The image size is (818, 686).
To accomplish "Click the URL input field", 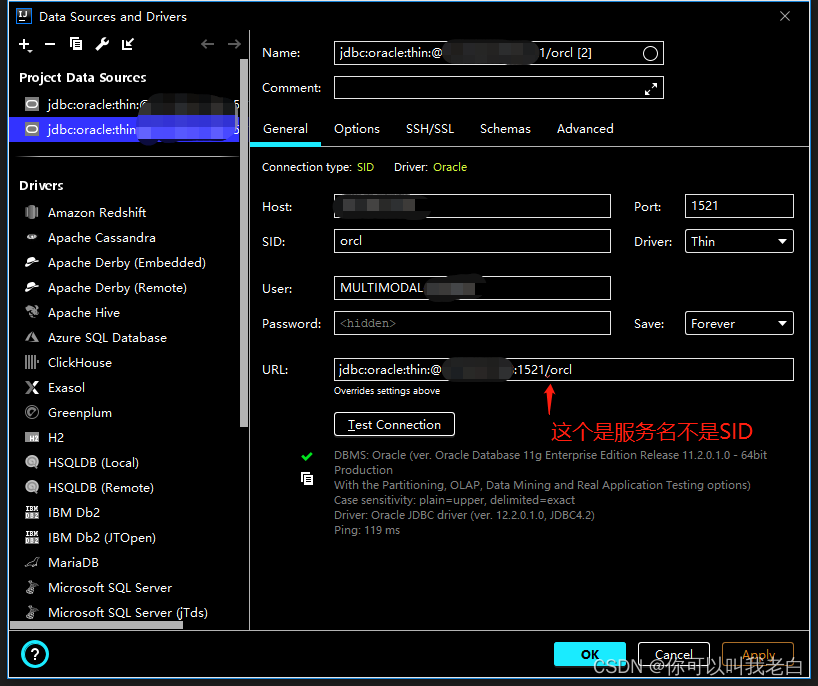I will (563, 370).
